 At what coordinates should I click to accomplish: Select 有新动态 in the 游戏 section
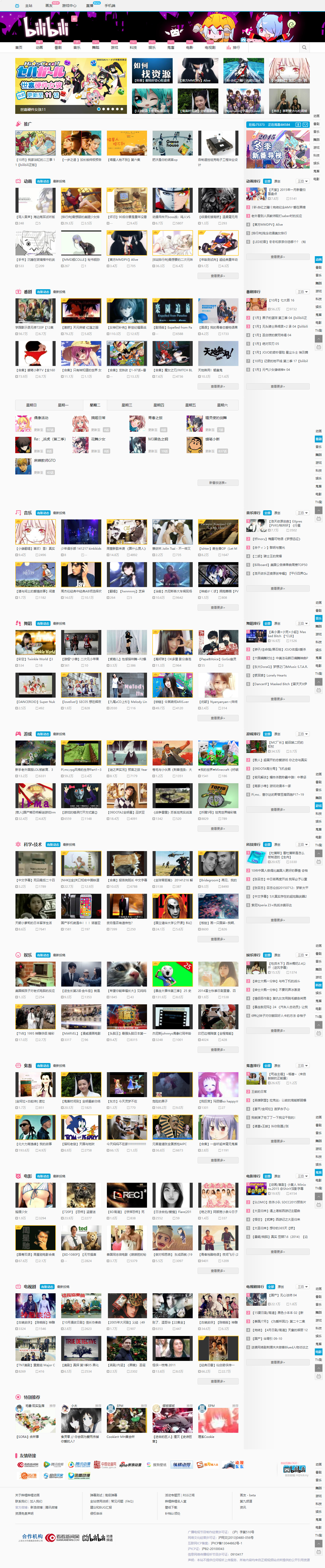pyautogui.click(x=43, y=734)
